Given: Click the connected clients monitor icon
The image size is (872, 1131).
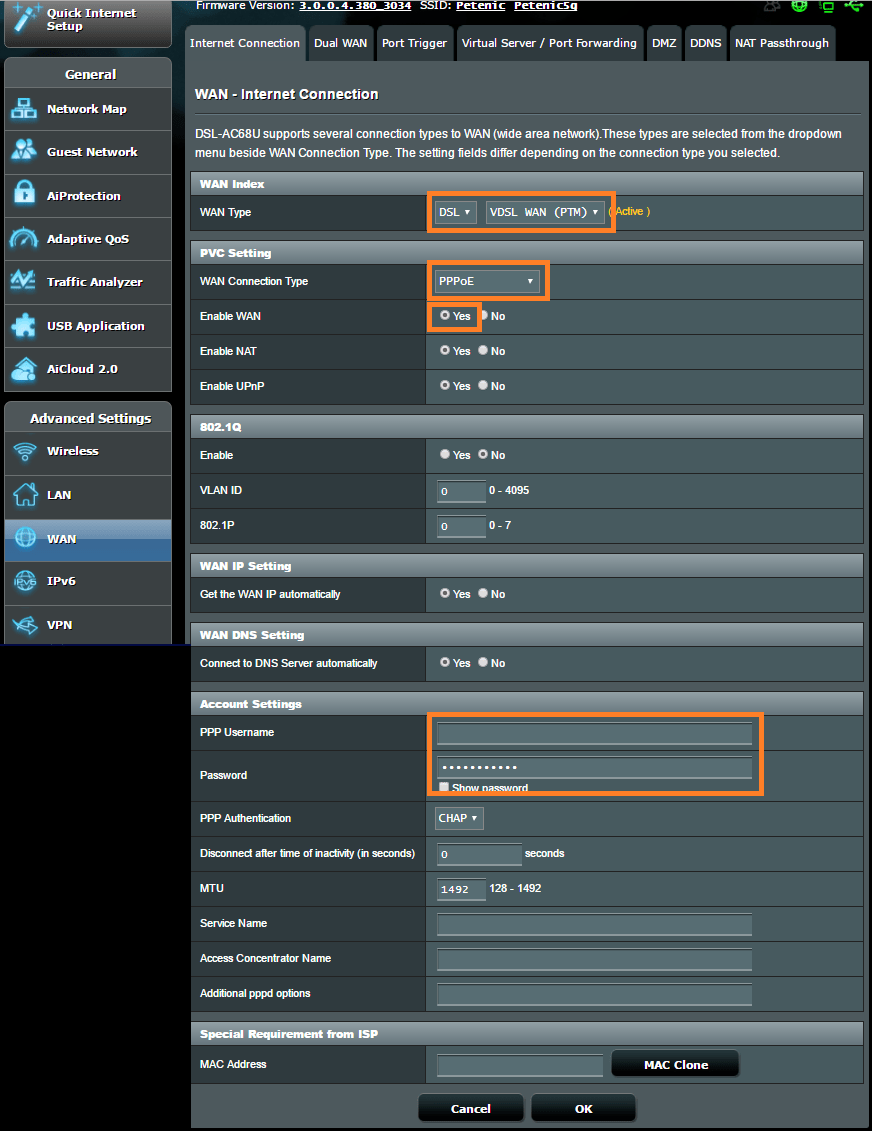Looking at the screenshot, I should coord(826,8).
